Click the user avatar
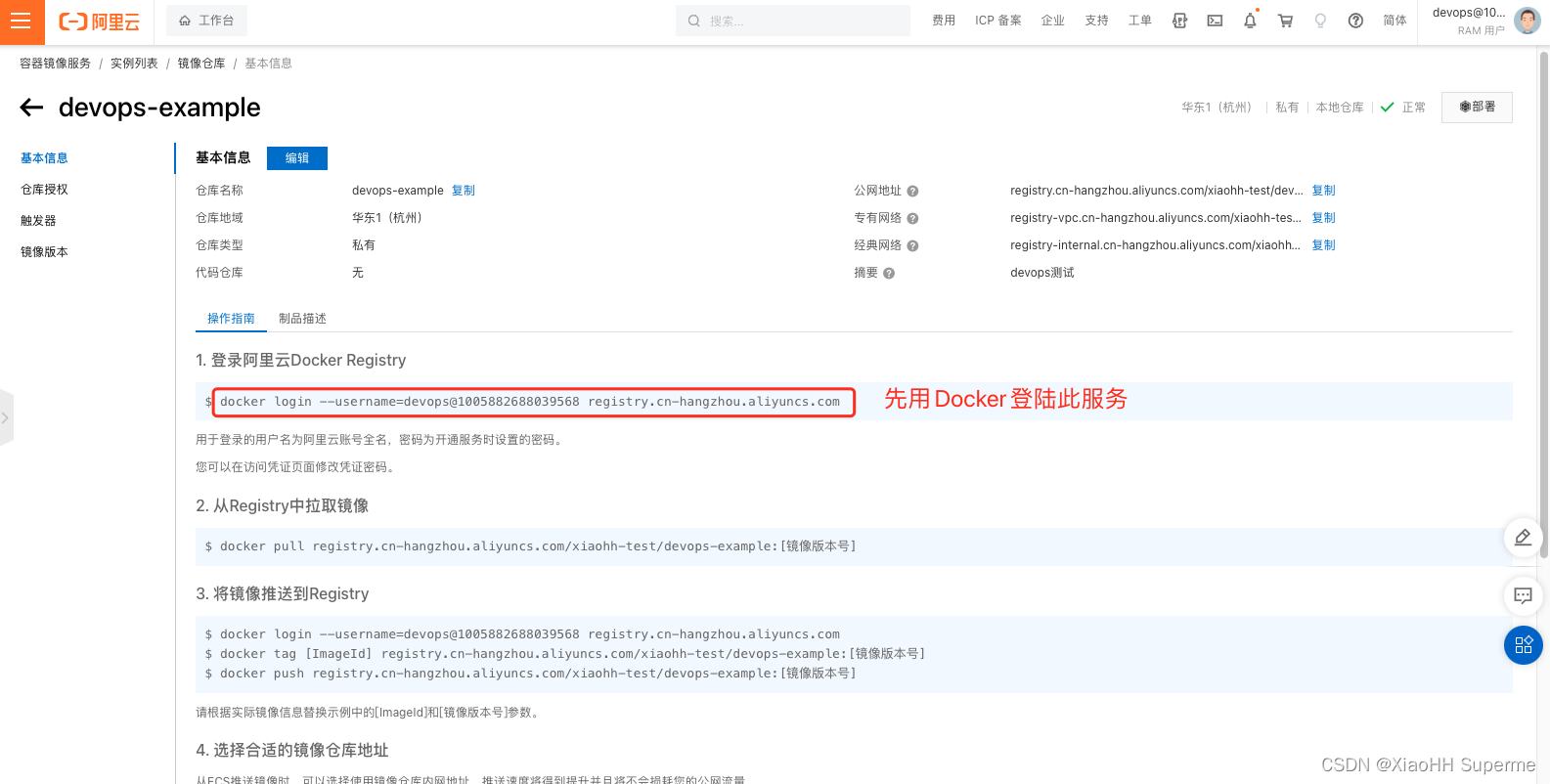The width and height of the screenshot is (1550, 784). 1527,21
